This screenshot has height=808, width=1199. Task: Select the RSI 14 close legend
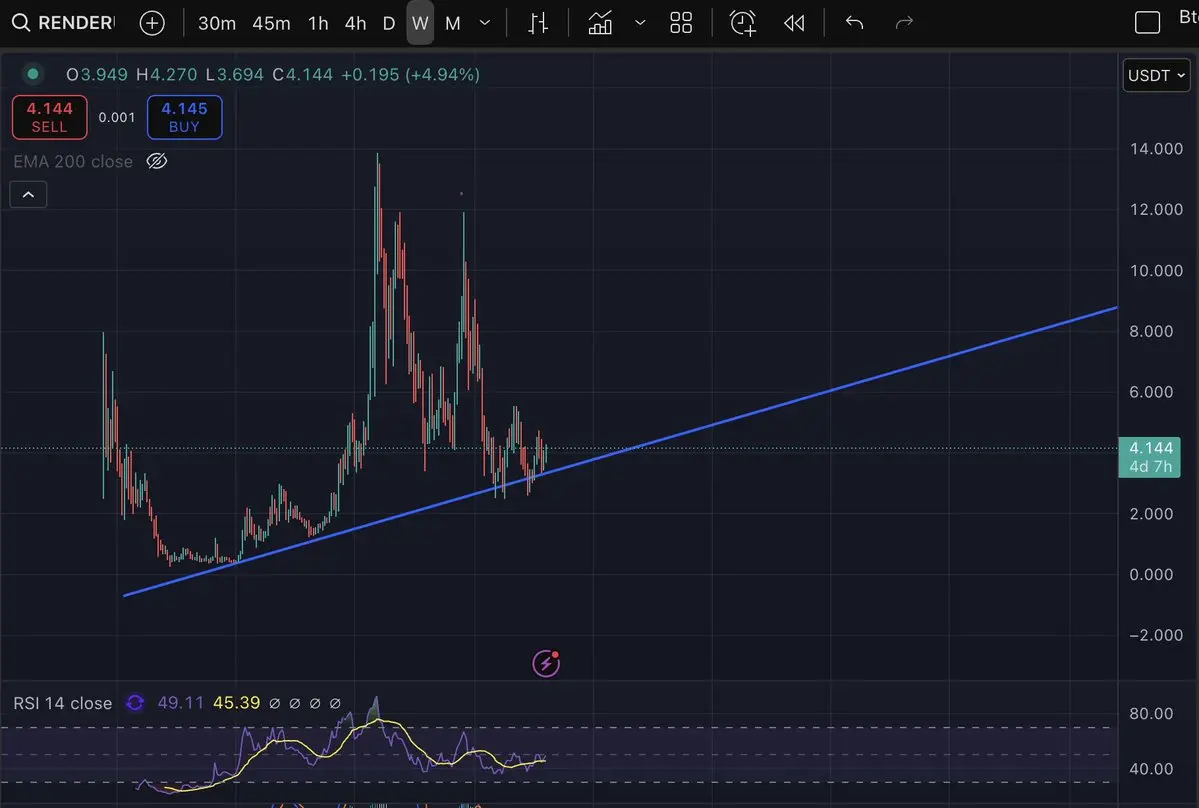(63, 703)
